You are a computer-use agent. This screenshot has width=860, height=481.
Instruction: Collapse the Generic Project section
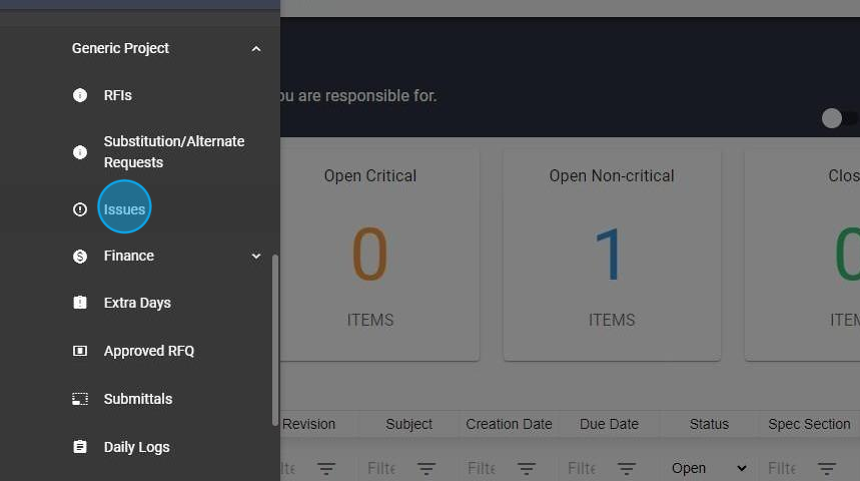[x=256, y=49]
